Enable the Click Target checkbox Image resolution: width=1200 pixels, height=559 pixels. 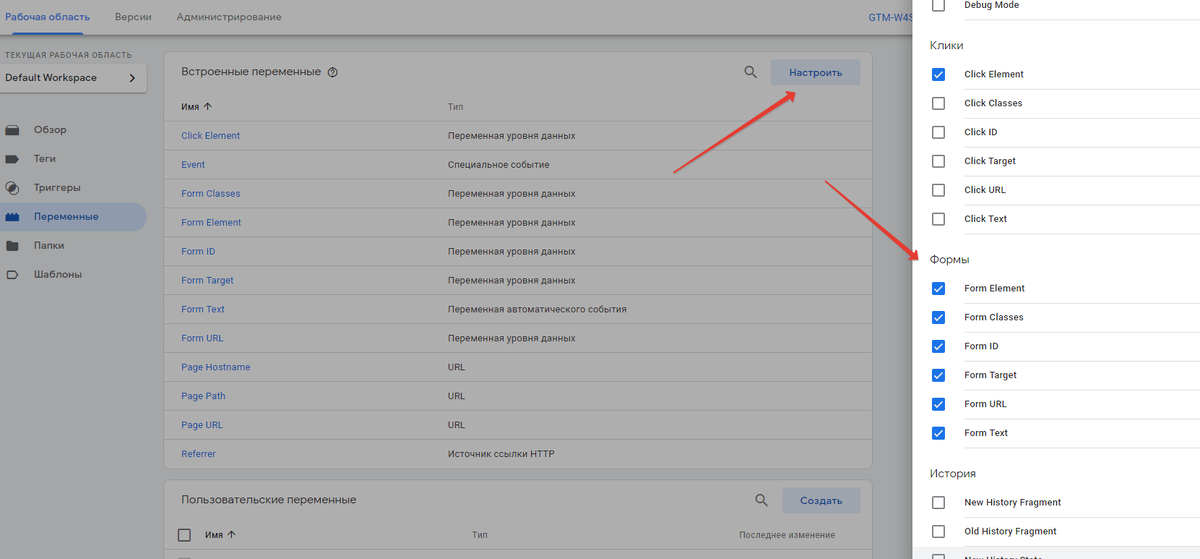coord(938,161)
